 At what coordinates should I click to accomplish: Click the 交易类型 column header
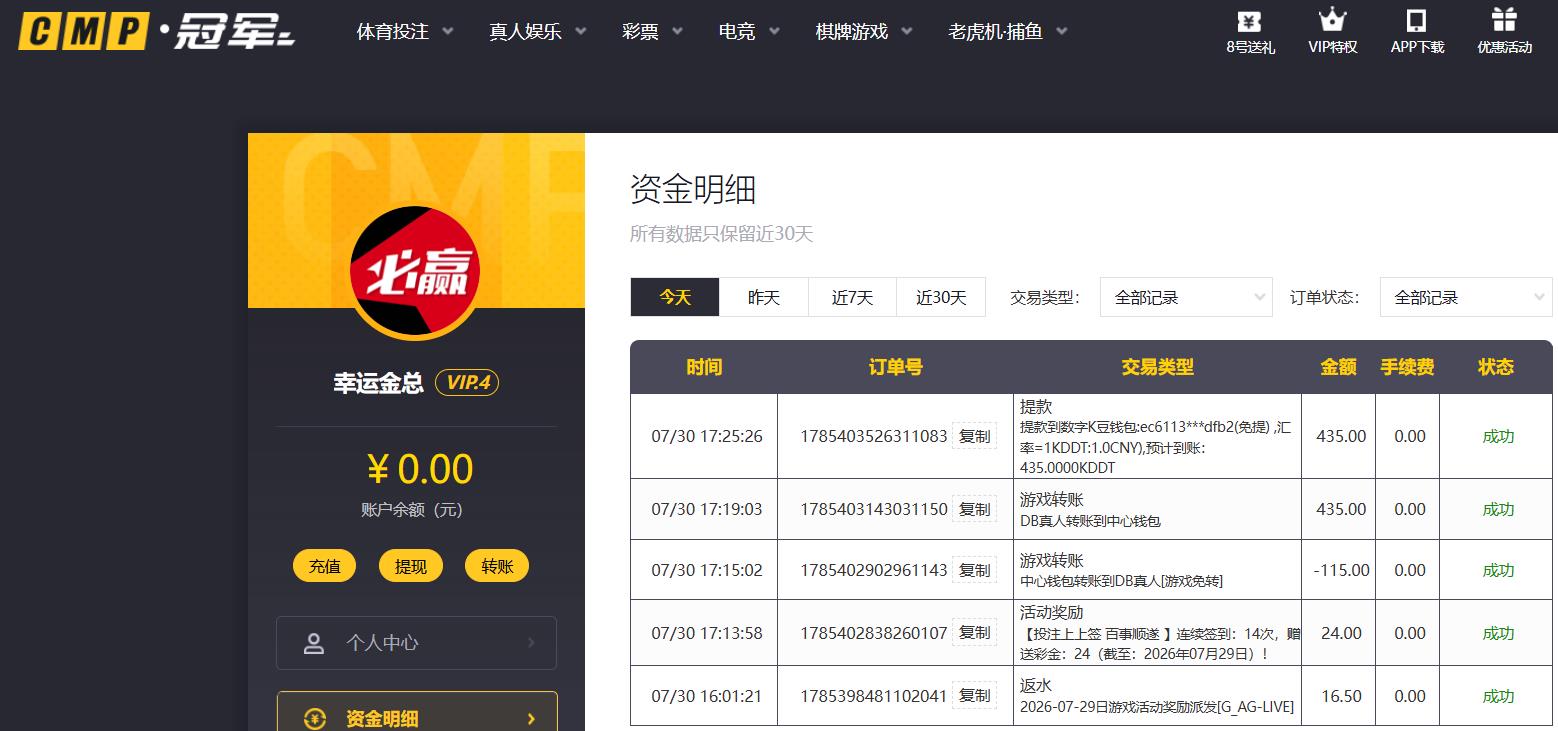[1158, 367]
